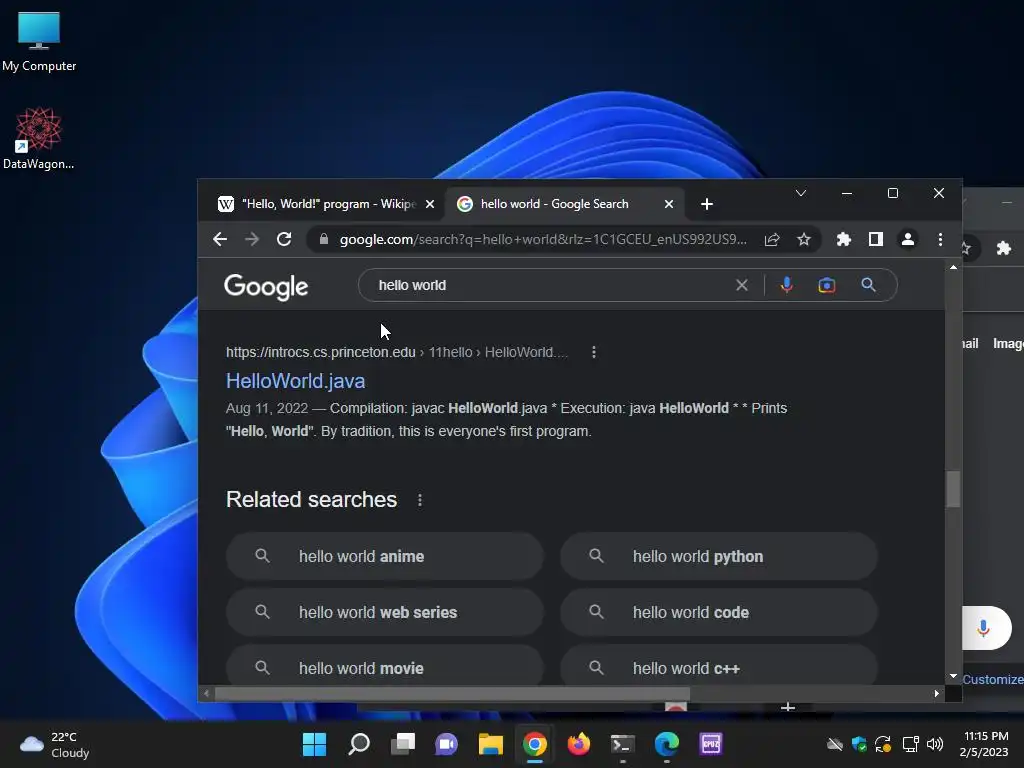Click the address bar URL
The image size is (1024, 768).
pyautogui.click(x=543, y=240)
